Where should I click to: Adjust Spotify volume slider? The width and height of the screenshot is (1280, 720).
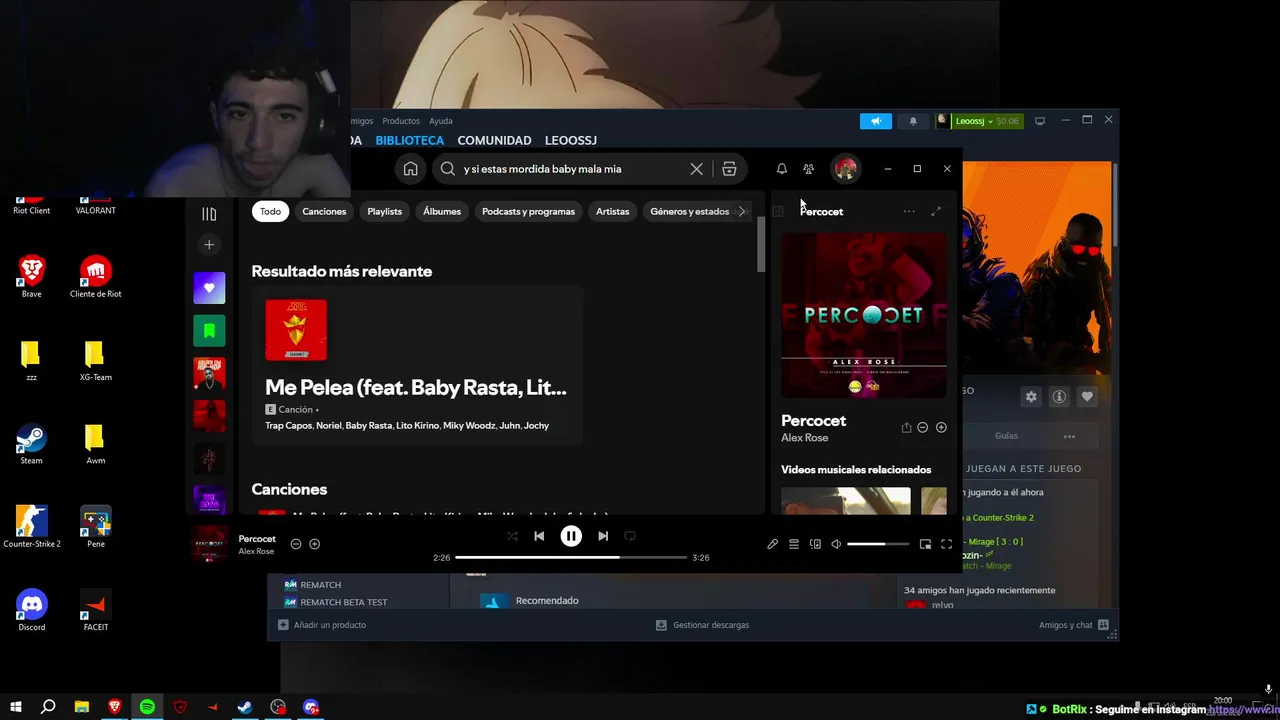tap(878, 544)
